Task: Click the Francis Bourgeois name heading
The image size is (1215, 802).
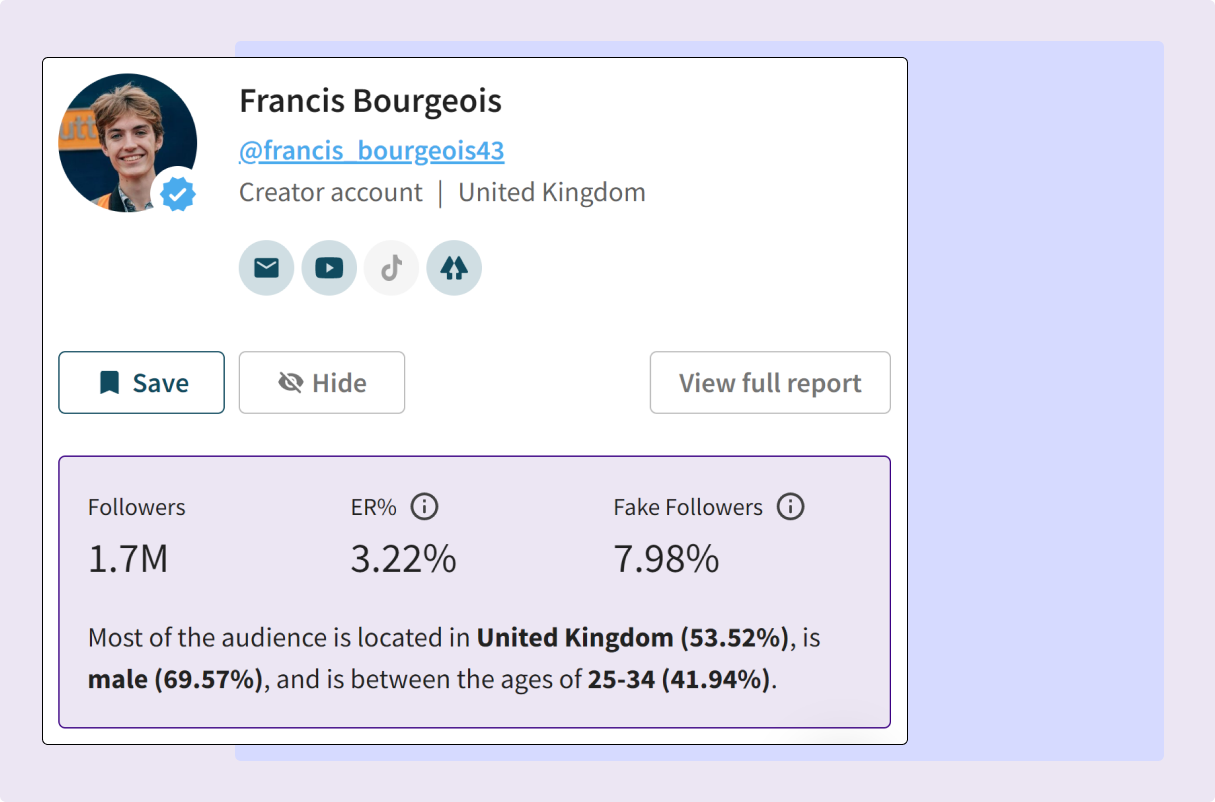Action: (370, 101)
